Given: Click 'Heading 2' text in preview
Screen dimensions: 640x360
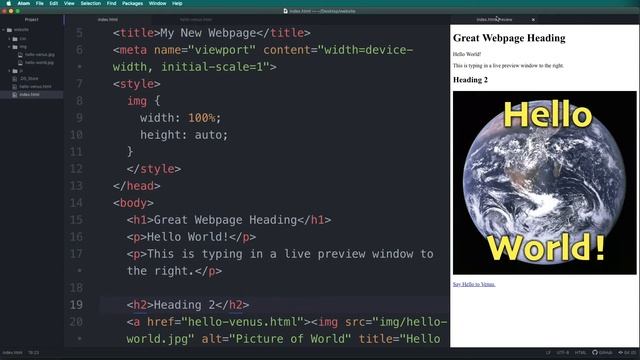Looking at the screenshot, I should (x=470, y=80).
